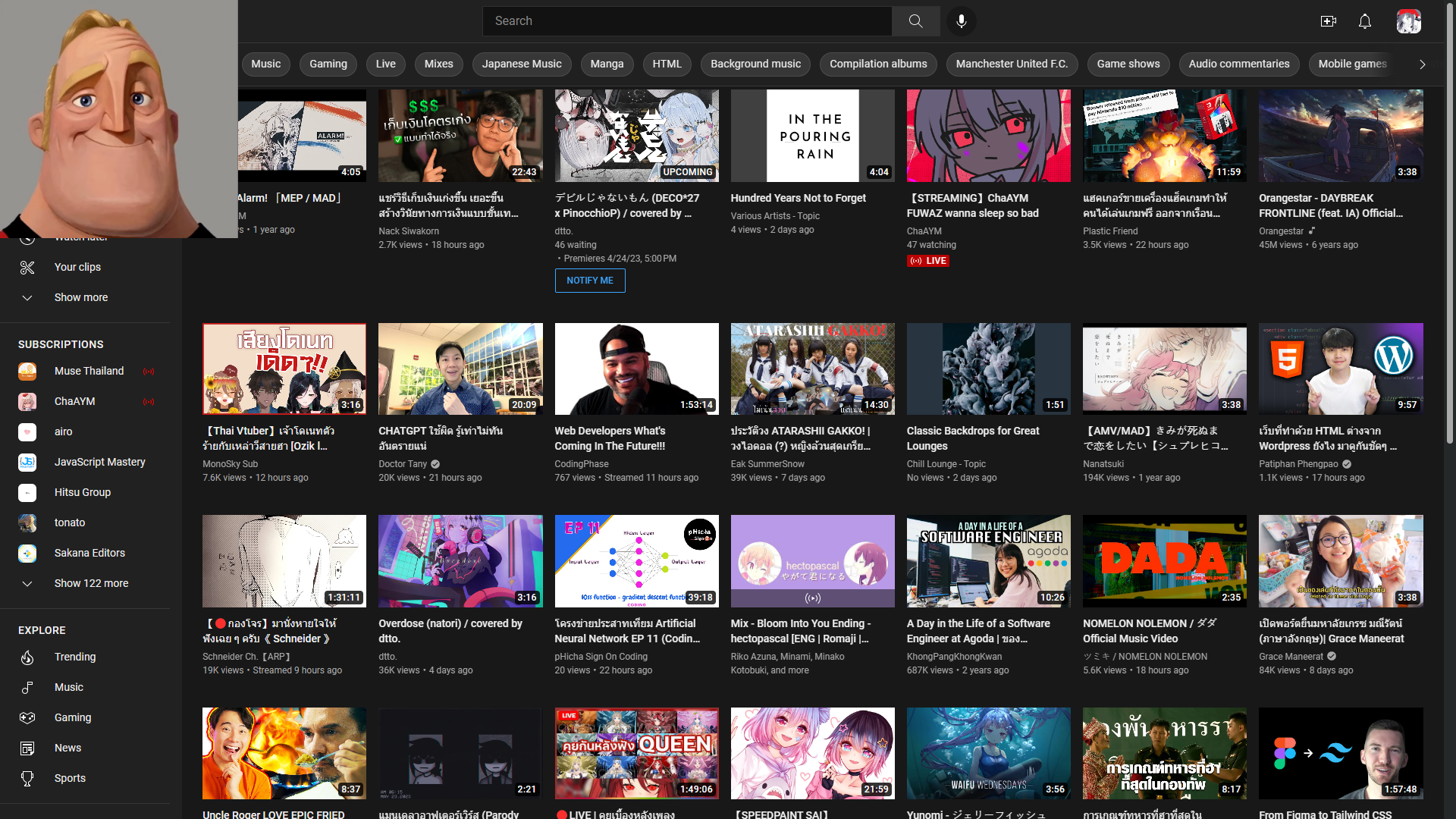Expand Show 122 more subscriptions
Viewport: 1456px width, 819px height.
click(x=91, y=583)
